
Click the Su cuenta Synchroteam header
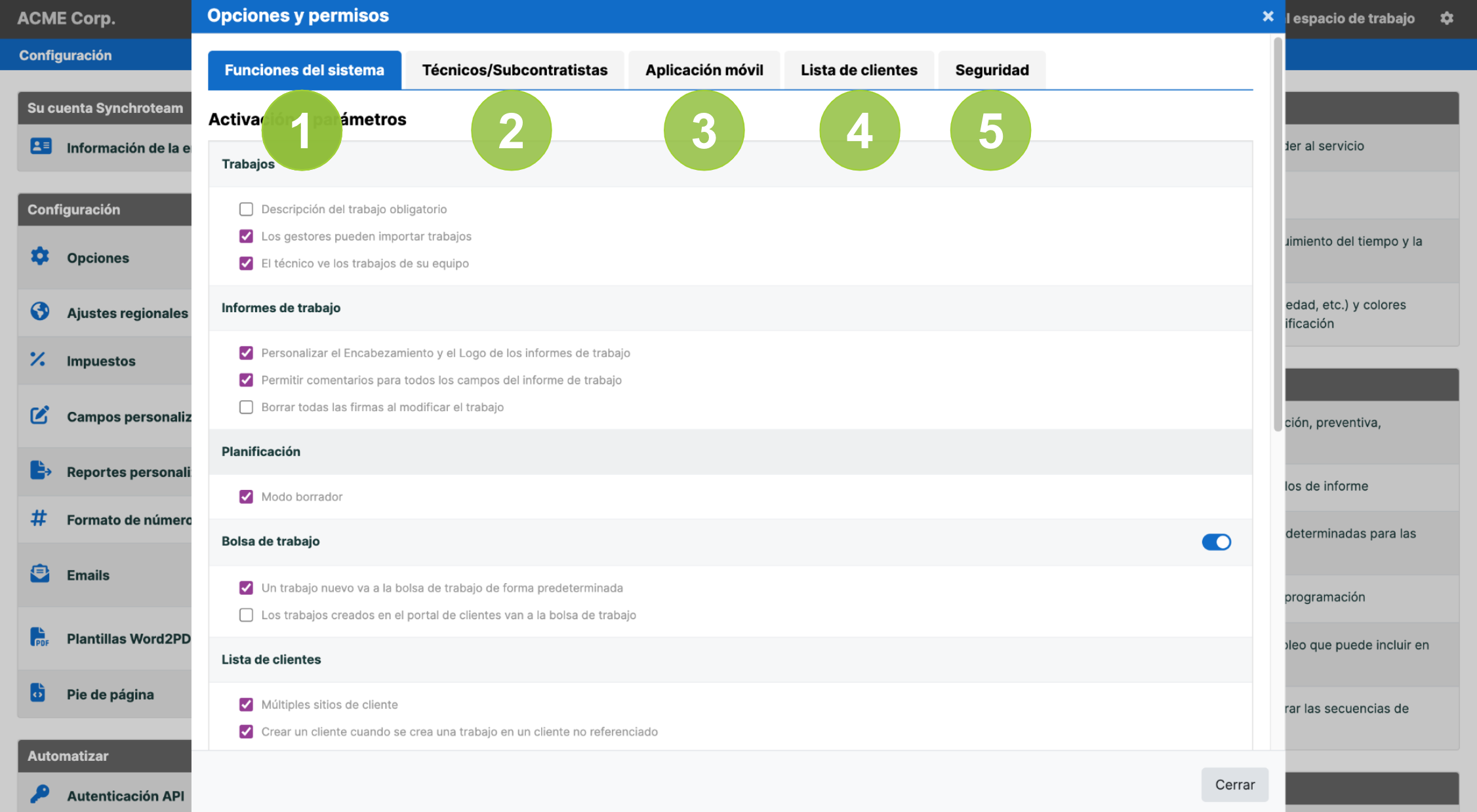click(x=105, y=108)
